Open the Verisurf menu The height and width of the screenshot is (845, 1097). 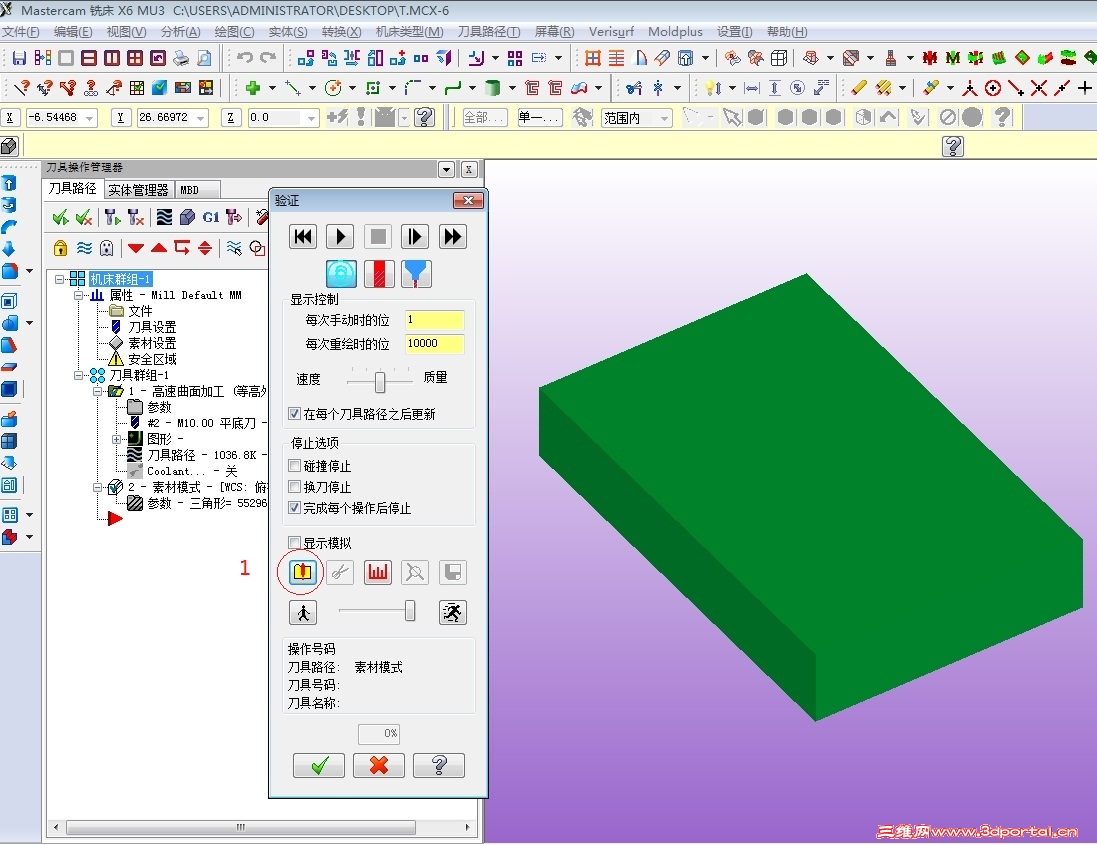[x=611, y=31]
